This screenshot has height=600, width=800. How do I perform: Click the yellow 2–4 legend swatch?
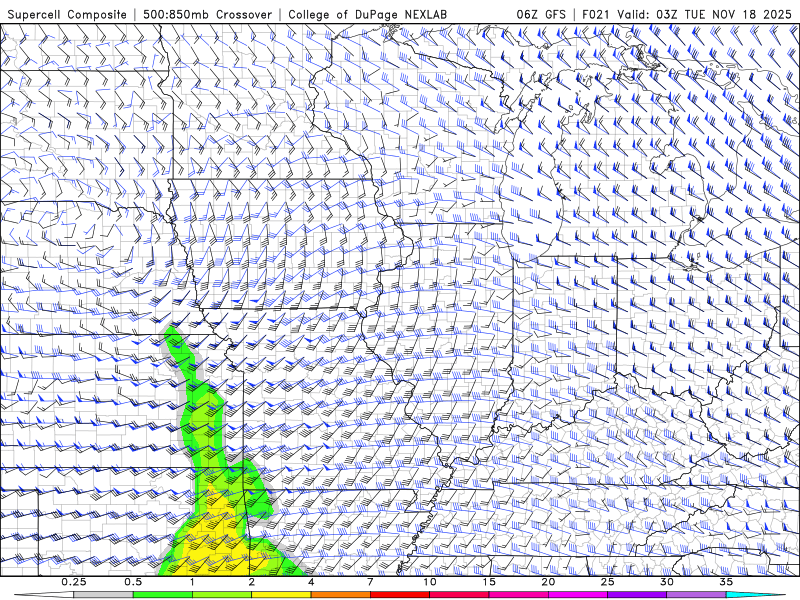click(x=281, y=595)
